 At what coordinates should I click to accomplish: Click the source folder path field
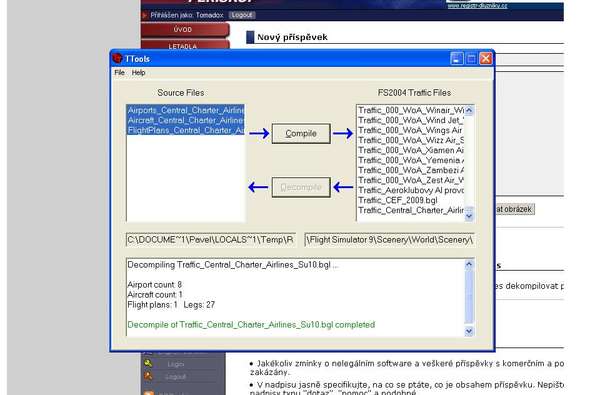211,240
